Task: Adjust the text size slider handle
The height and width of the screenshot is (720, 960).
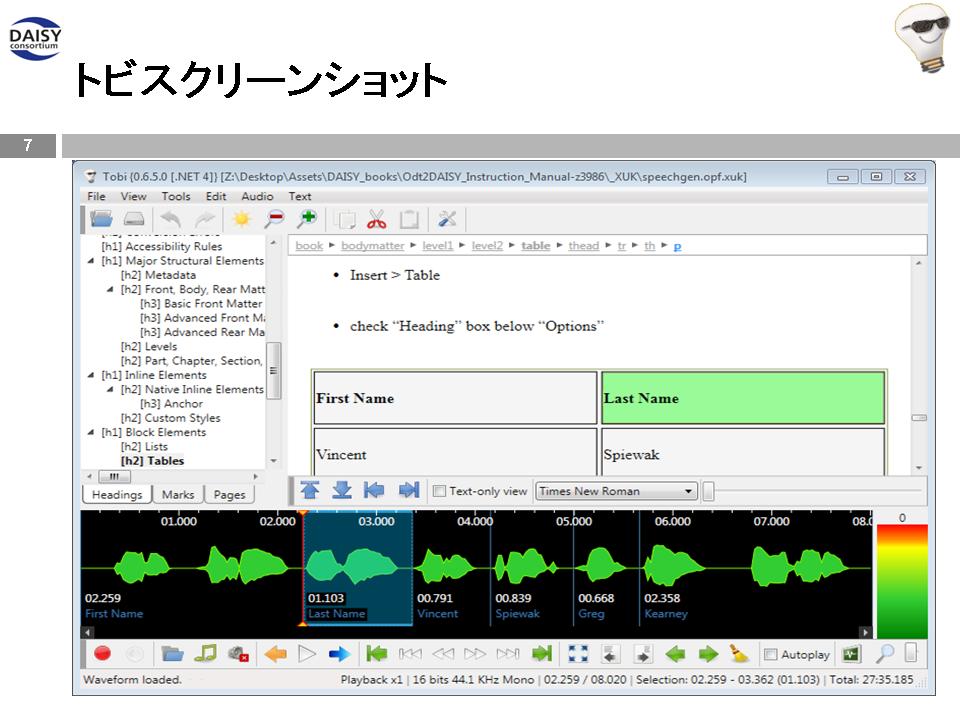Action: [708, 491]
